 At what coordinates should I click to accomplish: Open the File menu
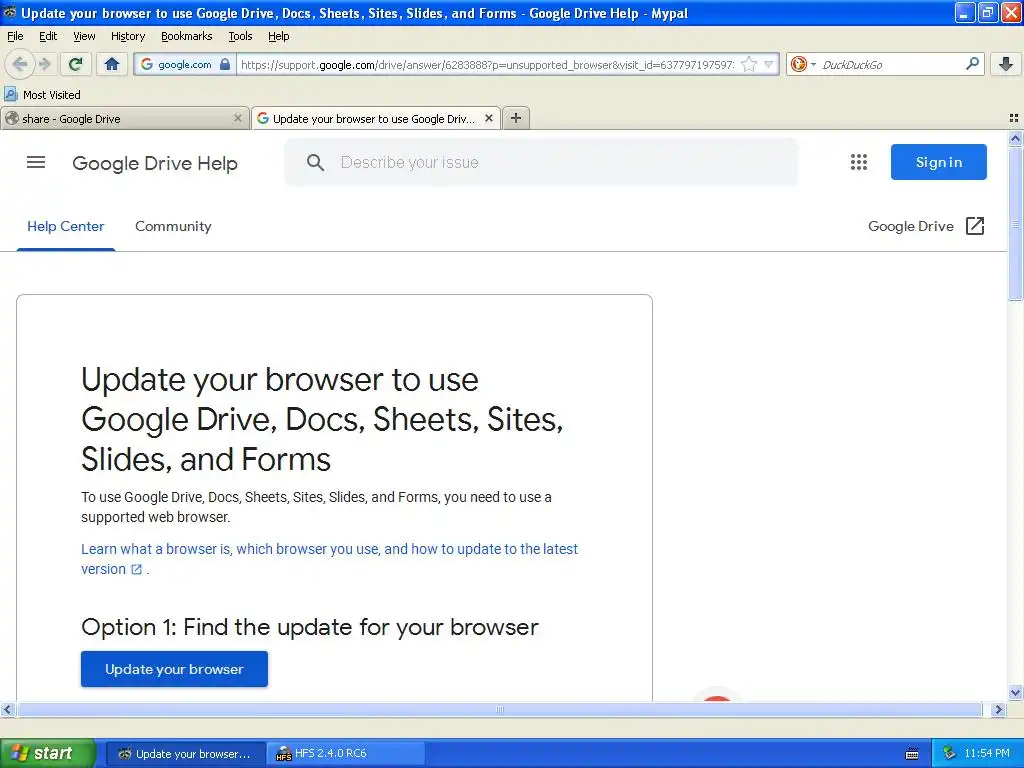coord(15,36)
